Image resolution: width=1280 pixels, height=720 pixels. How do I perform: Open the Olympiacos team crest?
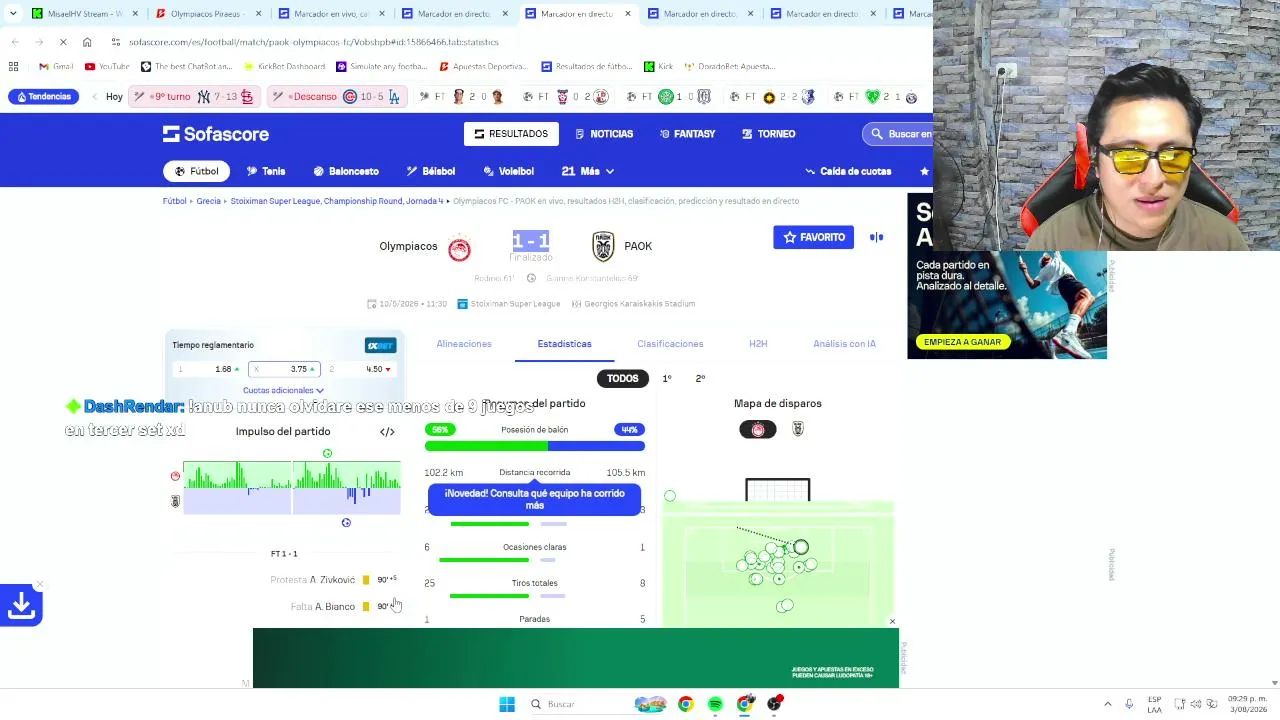(459, 247)
